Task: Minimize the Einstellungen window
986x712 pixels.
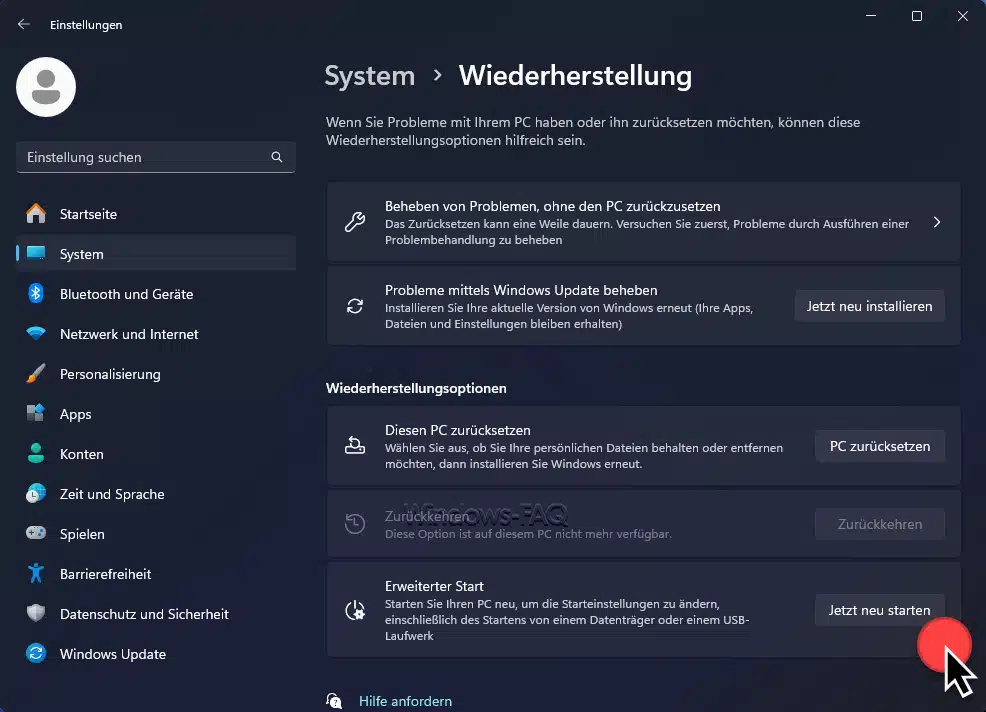Action: (871, 16)
